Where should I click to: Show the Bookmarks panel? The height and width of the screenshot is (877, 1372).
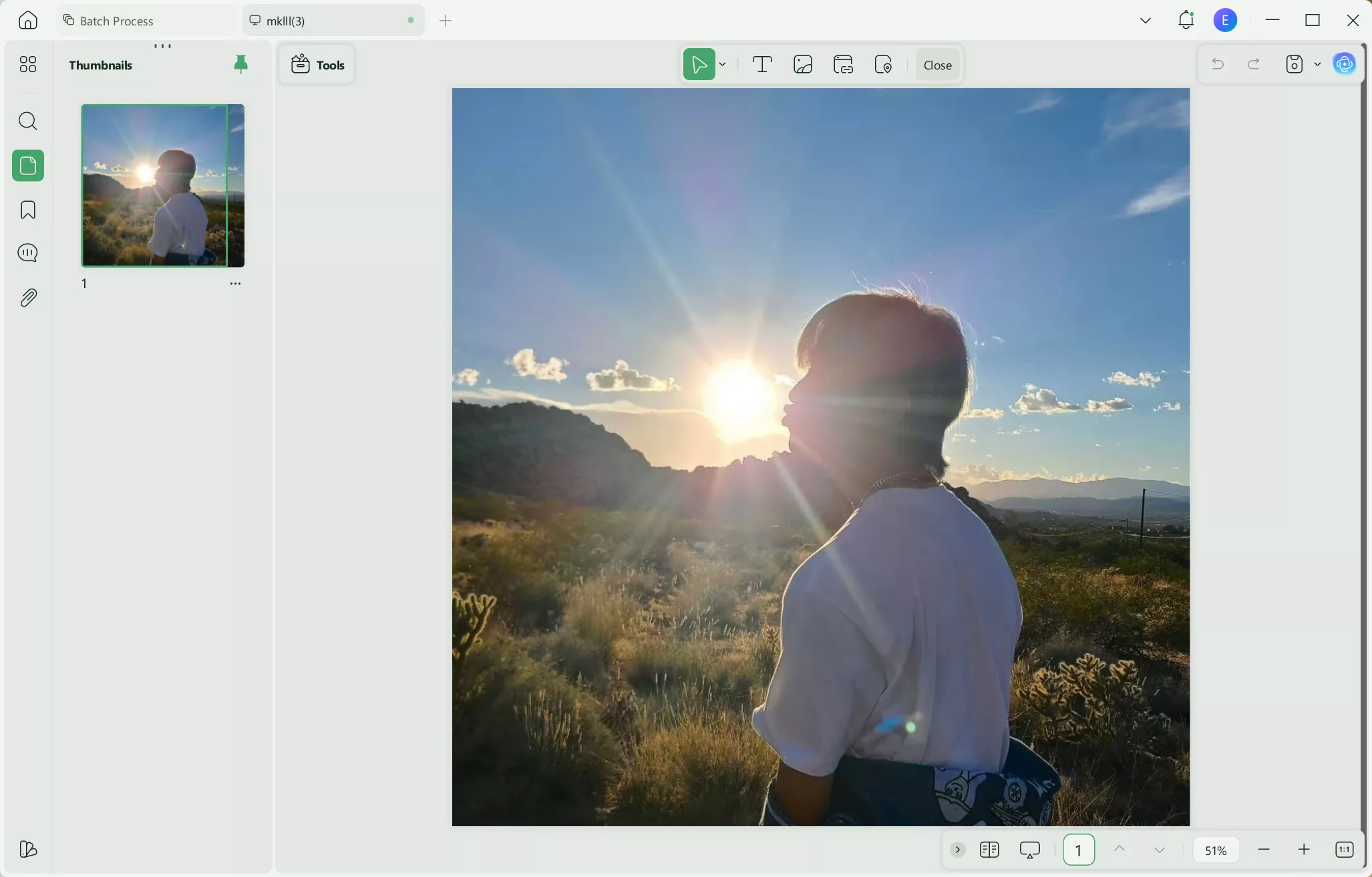[27, 209]
